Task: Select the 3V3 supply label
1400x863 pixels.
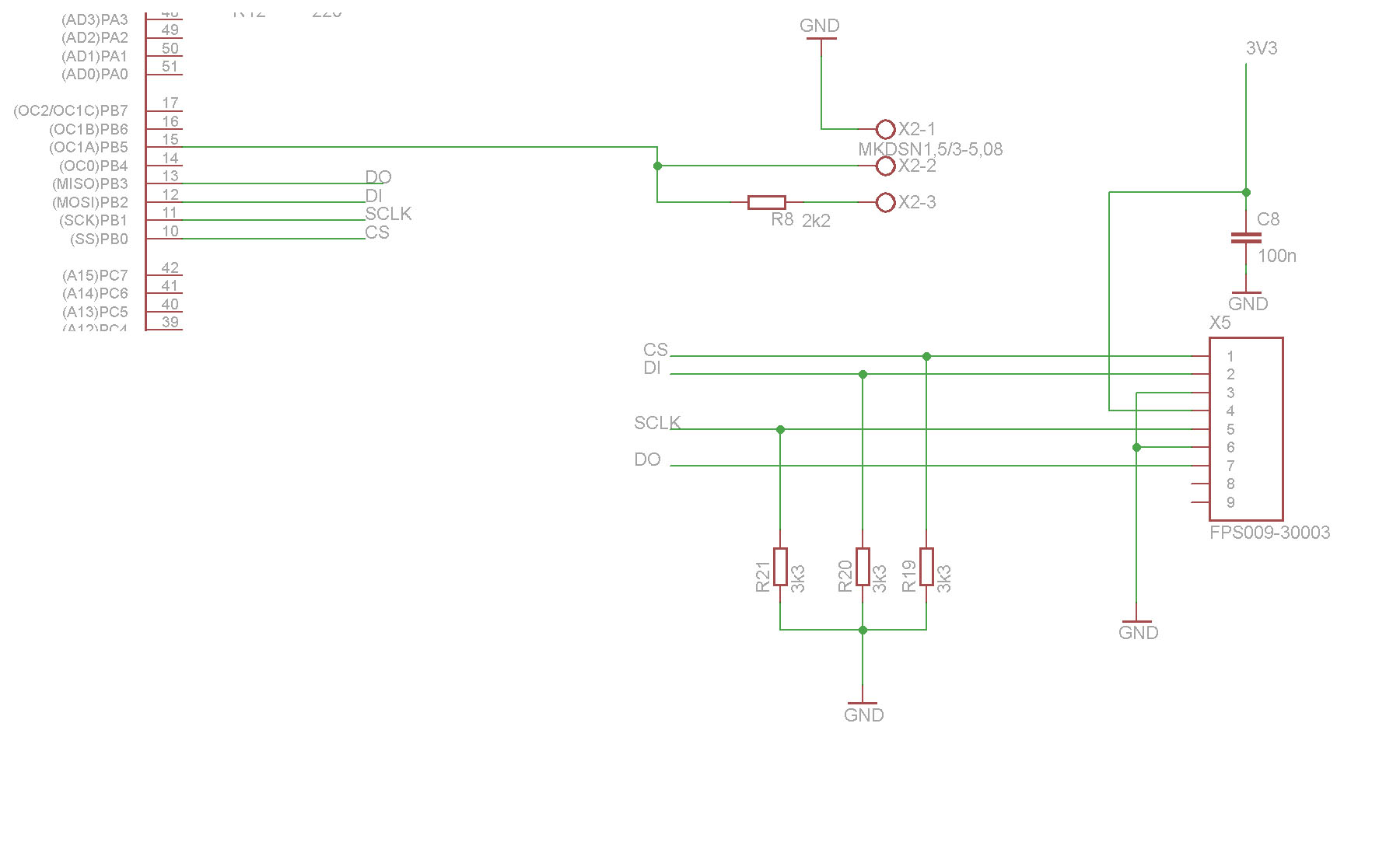Action: [1262, 48]
